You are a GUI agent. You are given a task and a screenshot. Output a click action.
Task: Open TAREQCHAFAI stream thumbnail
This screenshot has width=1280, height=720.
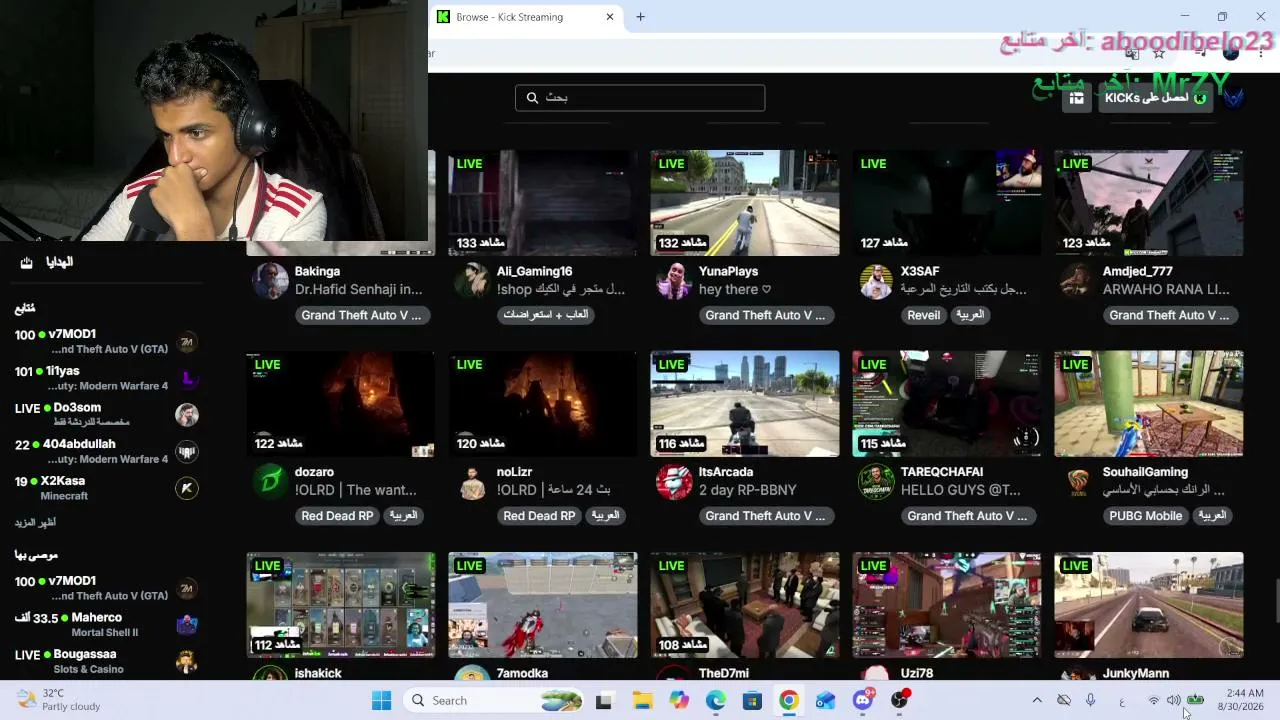tap(946, 404)
